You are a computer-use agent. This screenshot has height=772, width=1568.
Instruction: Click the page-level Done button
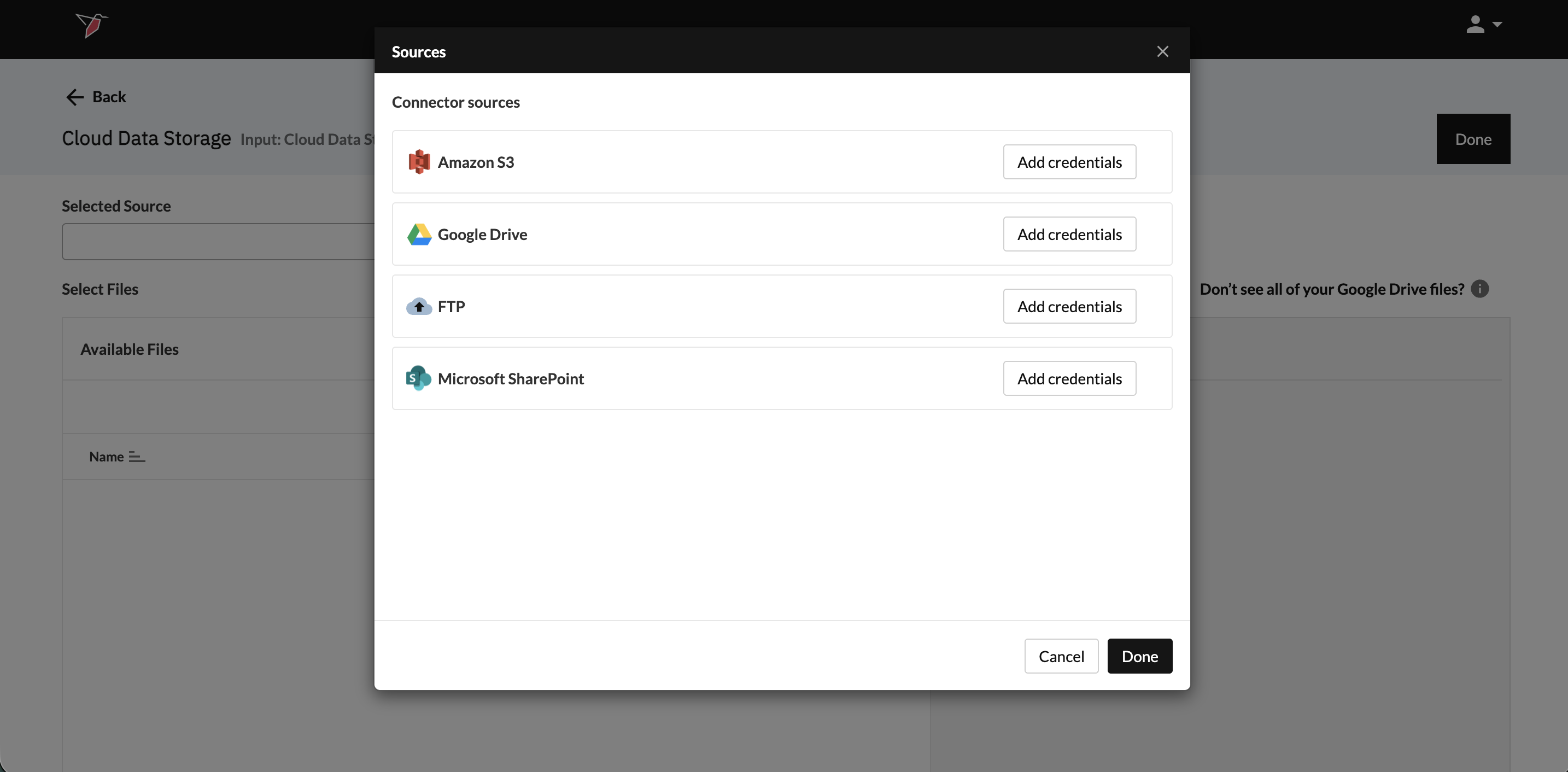pos(1472,139)
